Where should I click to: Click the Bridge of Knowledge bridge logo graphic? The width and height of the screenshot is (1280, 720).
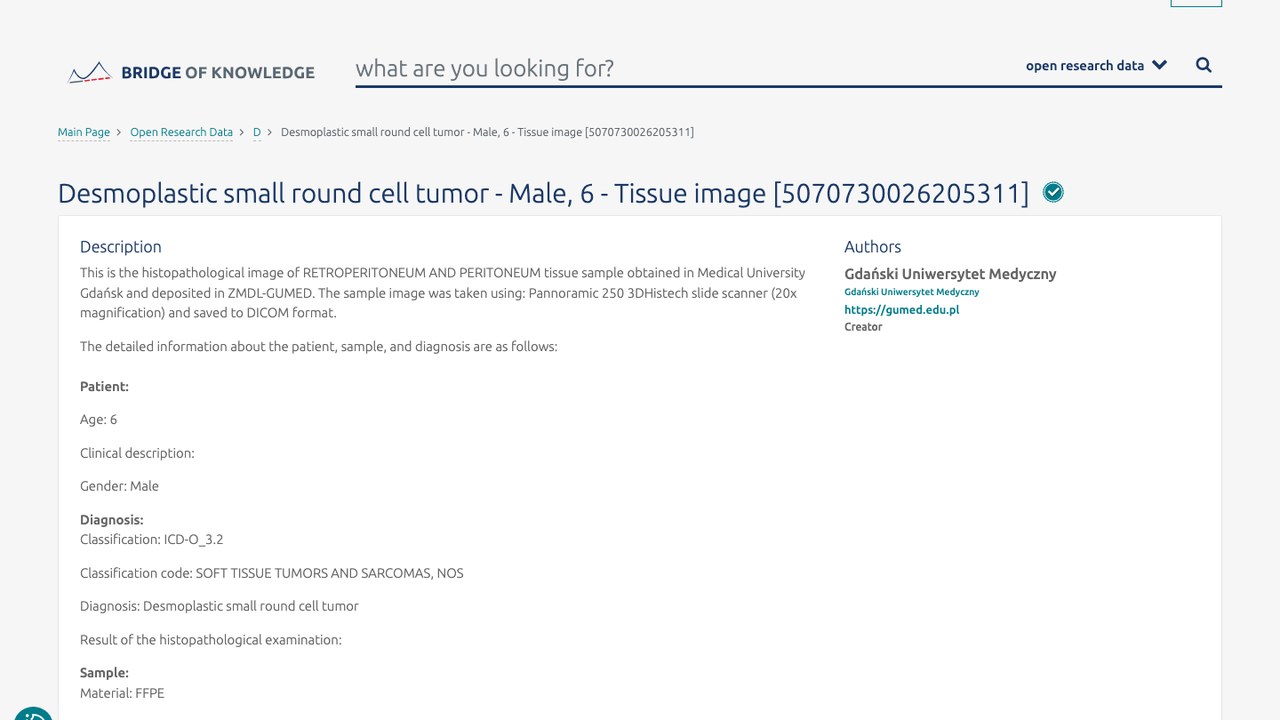[x=89, y=72]
